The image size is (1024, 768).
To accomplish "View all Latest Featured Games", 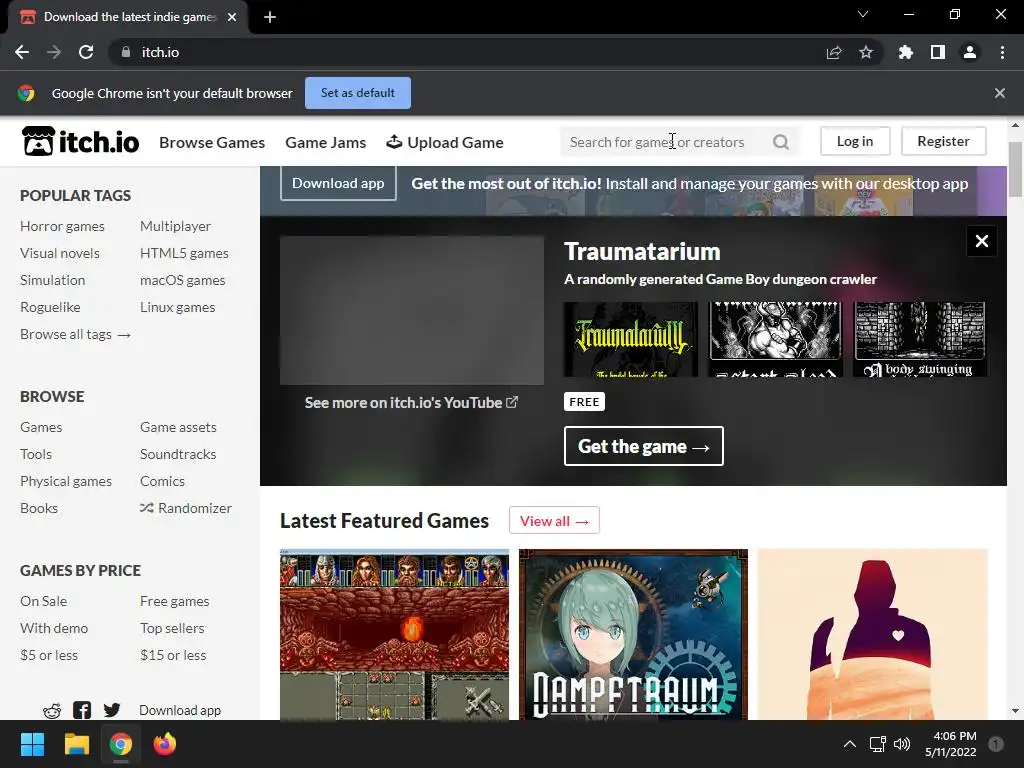I will click(x=554, y=520).
